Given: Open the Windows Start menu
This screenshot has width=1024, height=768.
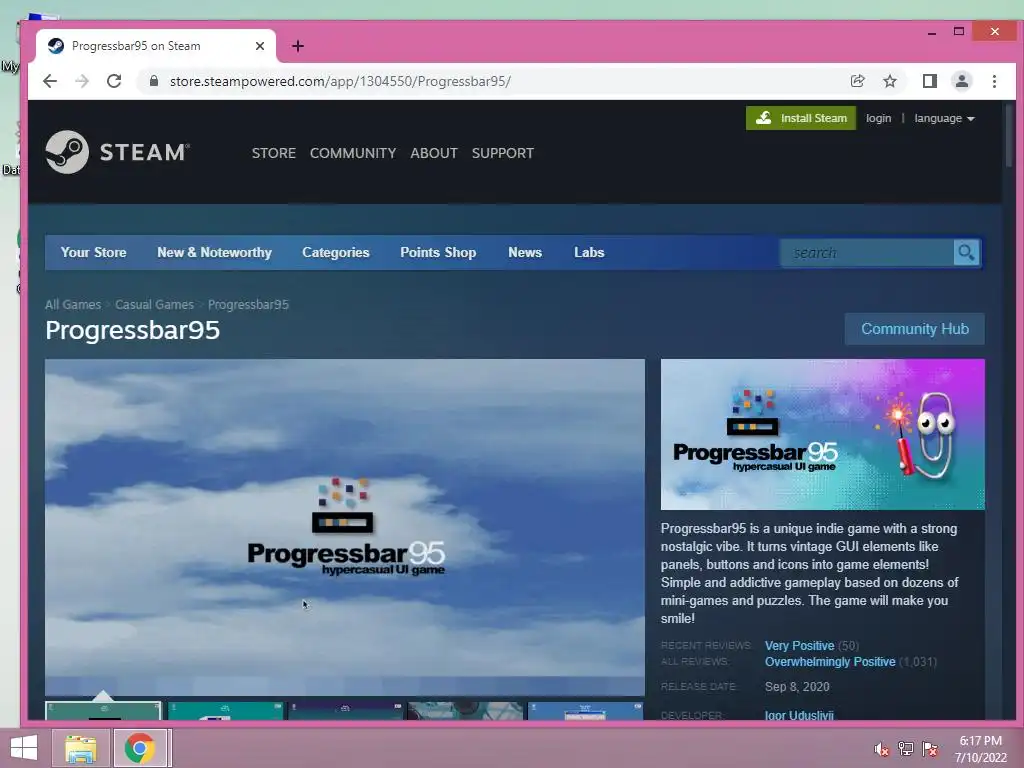Looking at the screenshot, I should click(x=24, y=747).
